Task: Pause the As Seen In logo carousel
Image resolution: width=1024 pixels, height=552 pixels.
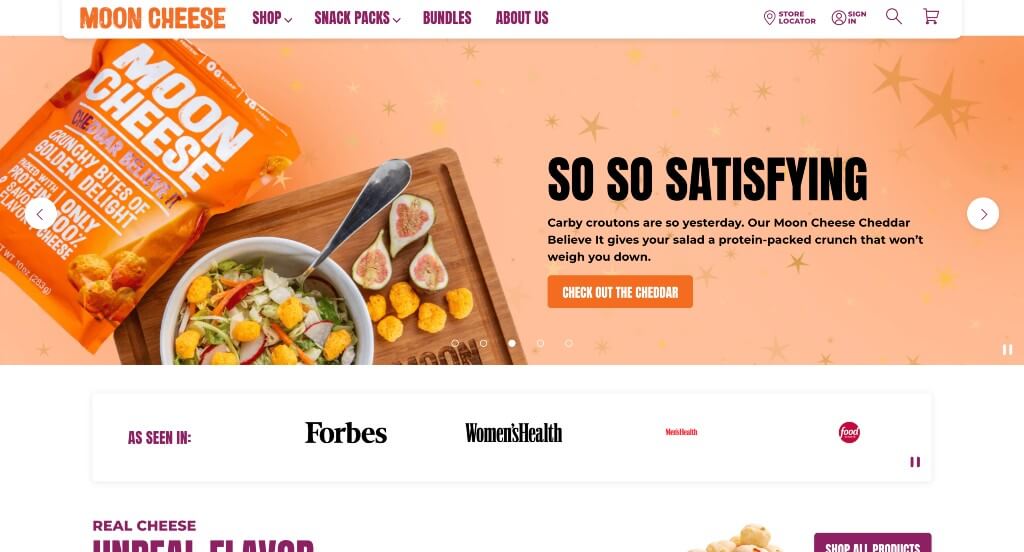Action: click(x=915, y=462)
